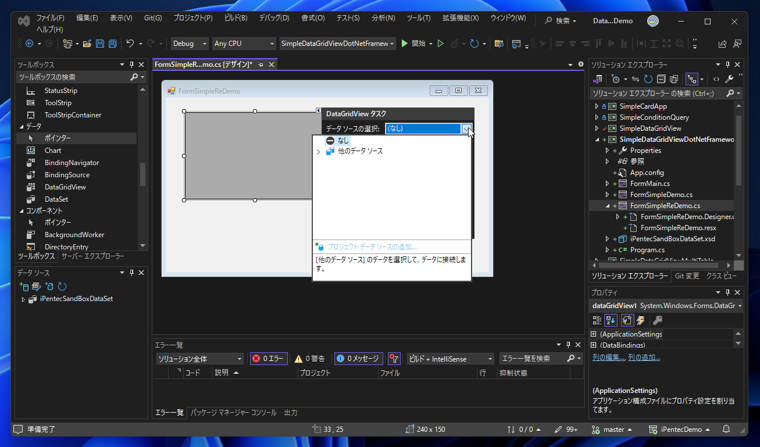Click the Undo arrow icon
This screenshot has width=760, height=447.
(130, 44)
